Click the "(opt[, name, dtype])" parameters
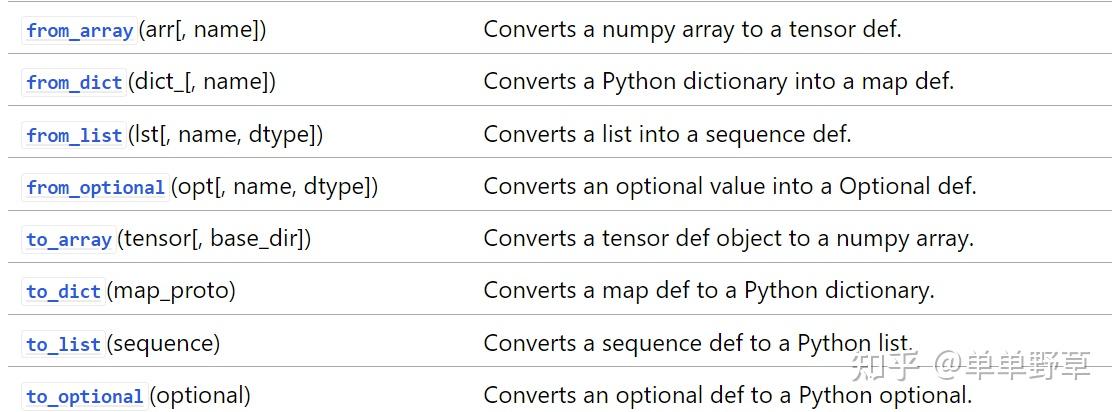1120x412 pixels. point(275,186)
